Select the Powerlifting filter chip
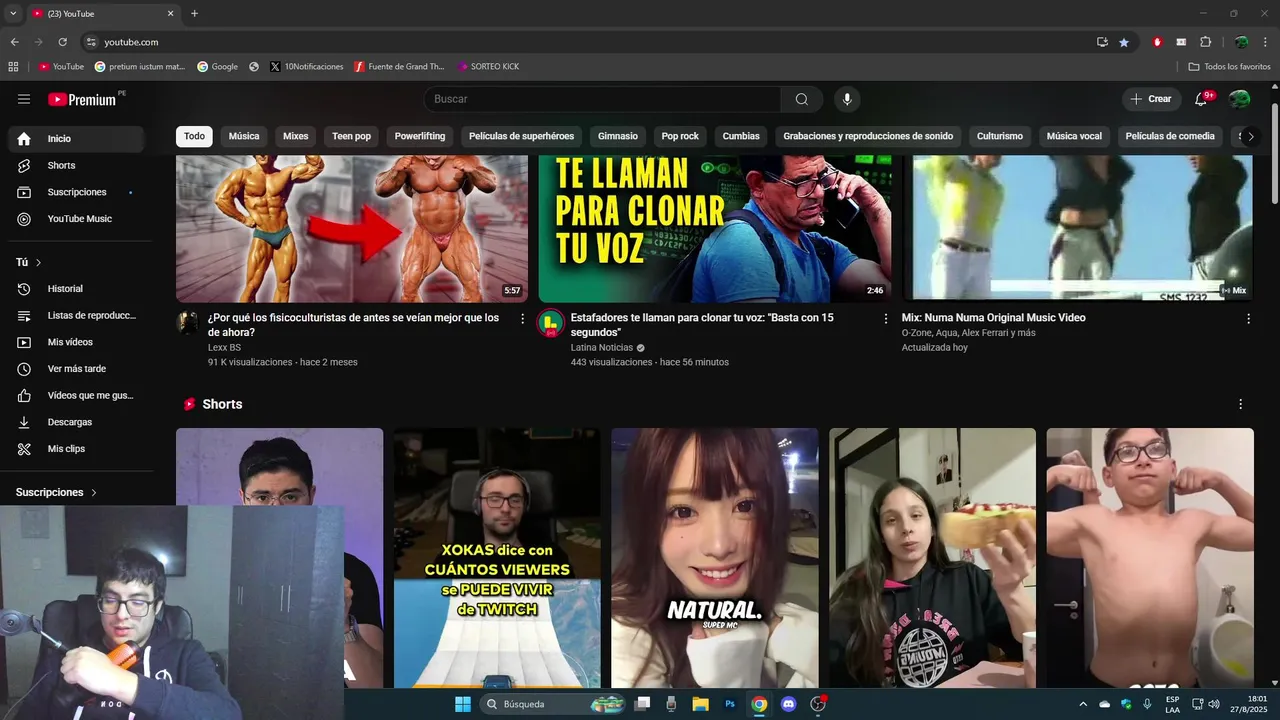This screenshot has width=1280, height=720. pos(420,136)
